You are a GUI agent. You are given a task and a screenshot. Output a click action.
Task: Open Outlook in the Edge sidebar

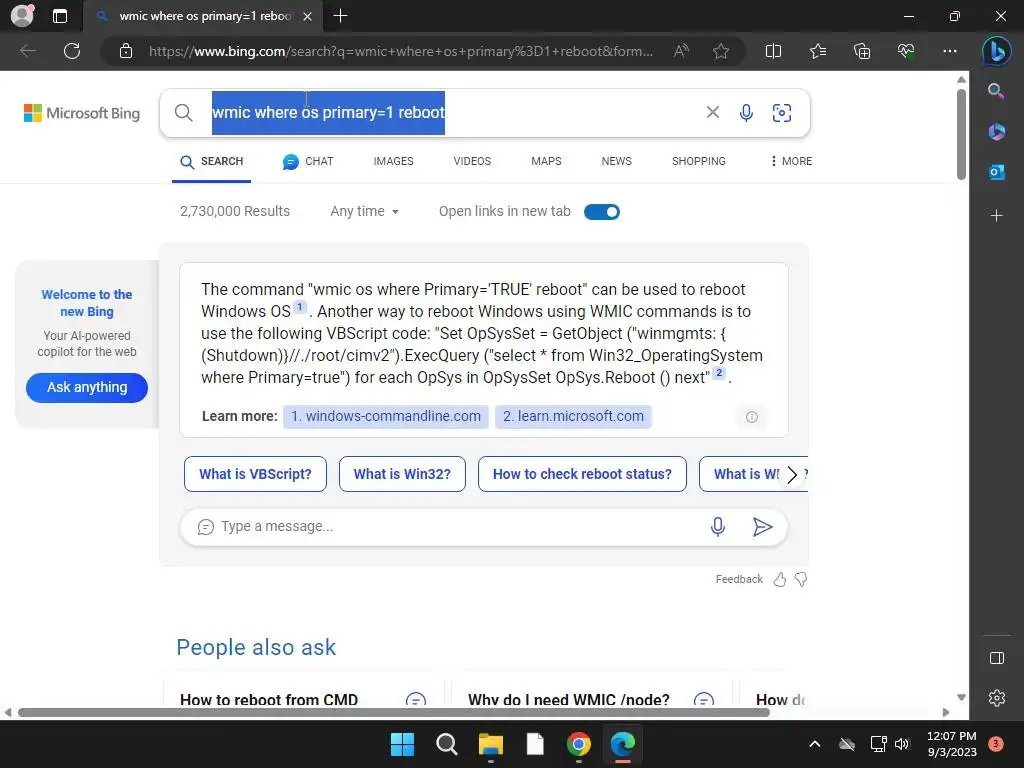(997, 172)
